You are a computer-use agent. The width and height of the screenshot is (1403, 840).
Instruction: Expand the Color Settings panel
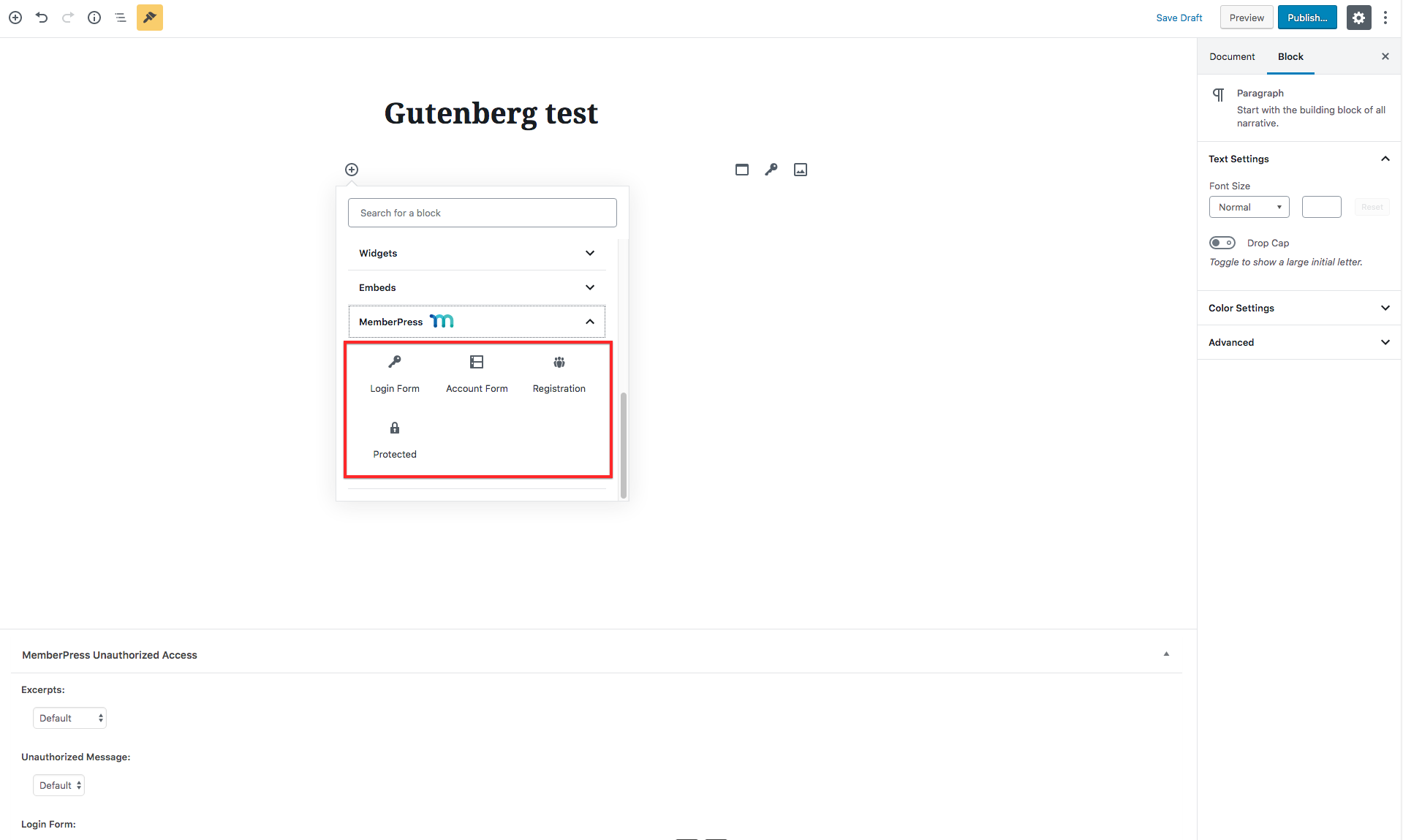pos(1299,308)
